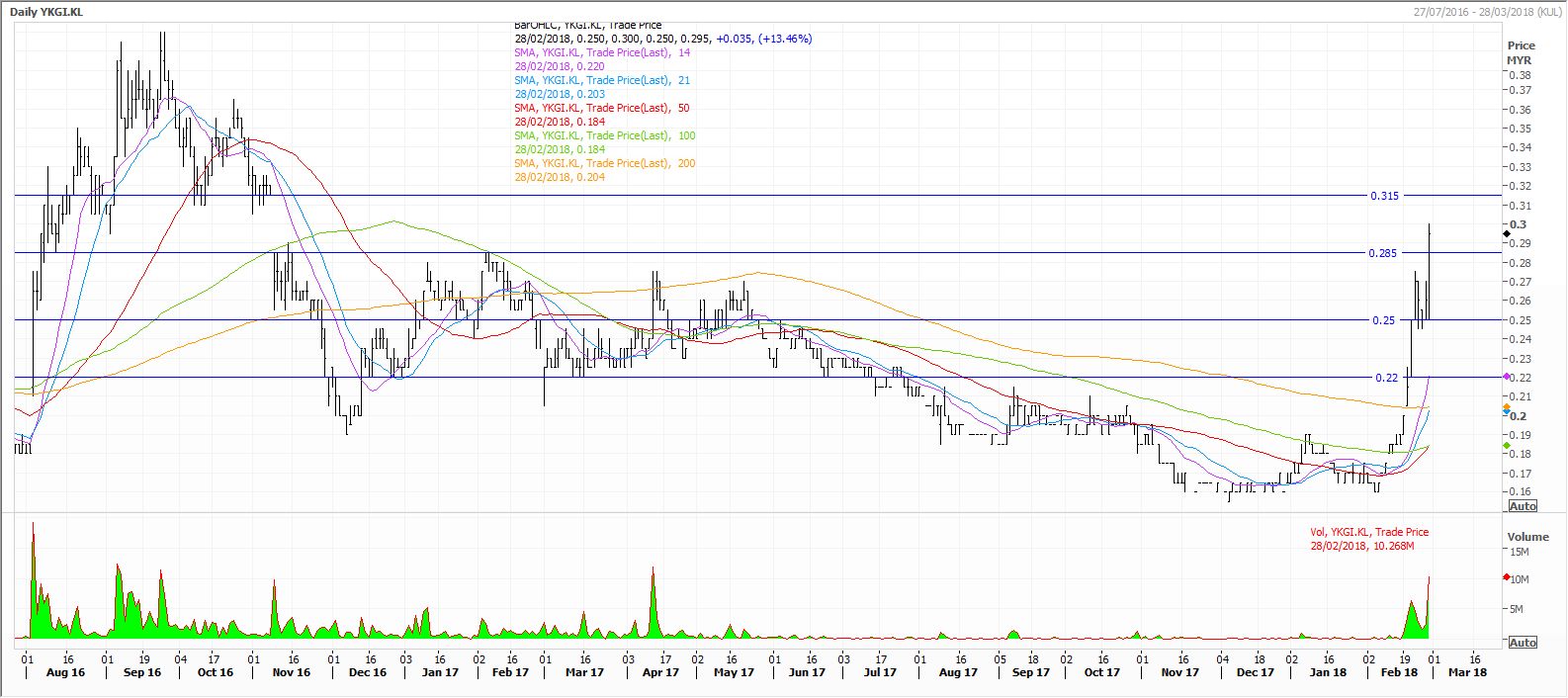Toggle Auto scaling on the volume axis
Screen dimensions: 1568x698
(1523, 643)
